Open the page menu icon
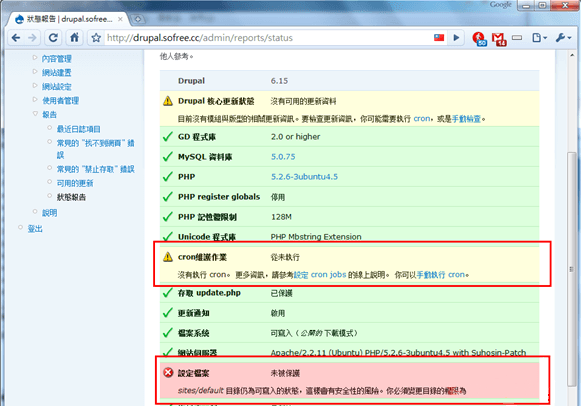Screen dimensions: 581x406 [x=539, y=37]
